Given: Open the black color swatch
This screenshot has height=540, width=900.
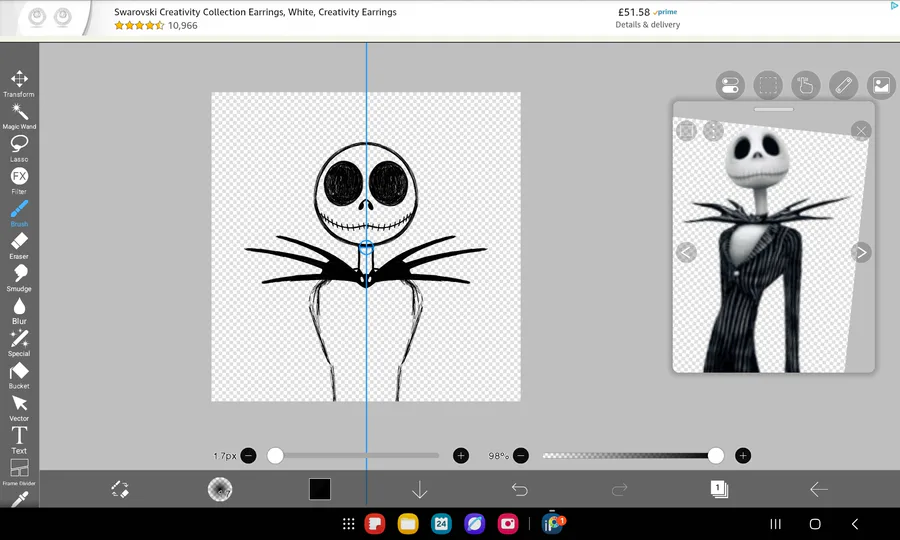Looking at the screenshot, I should tap(320, 489).
